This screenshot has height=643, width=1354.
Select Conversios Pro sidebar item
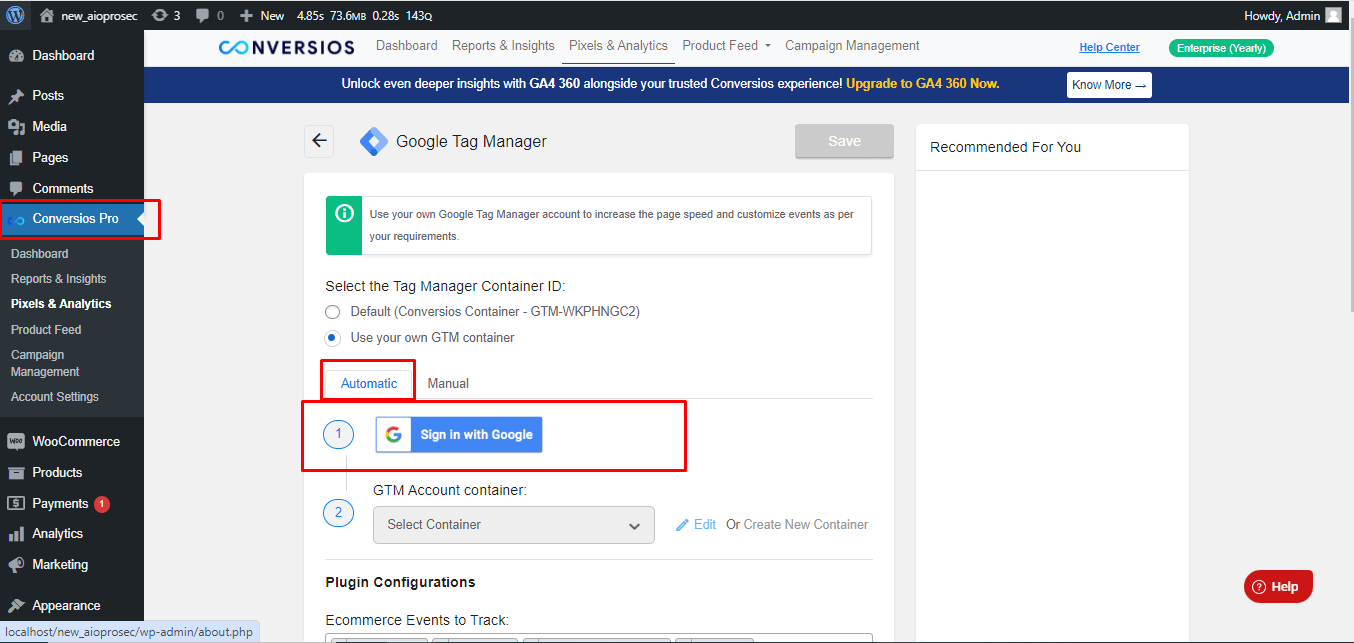coord(72,219)
